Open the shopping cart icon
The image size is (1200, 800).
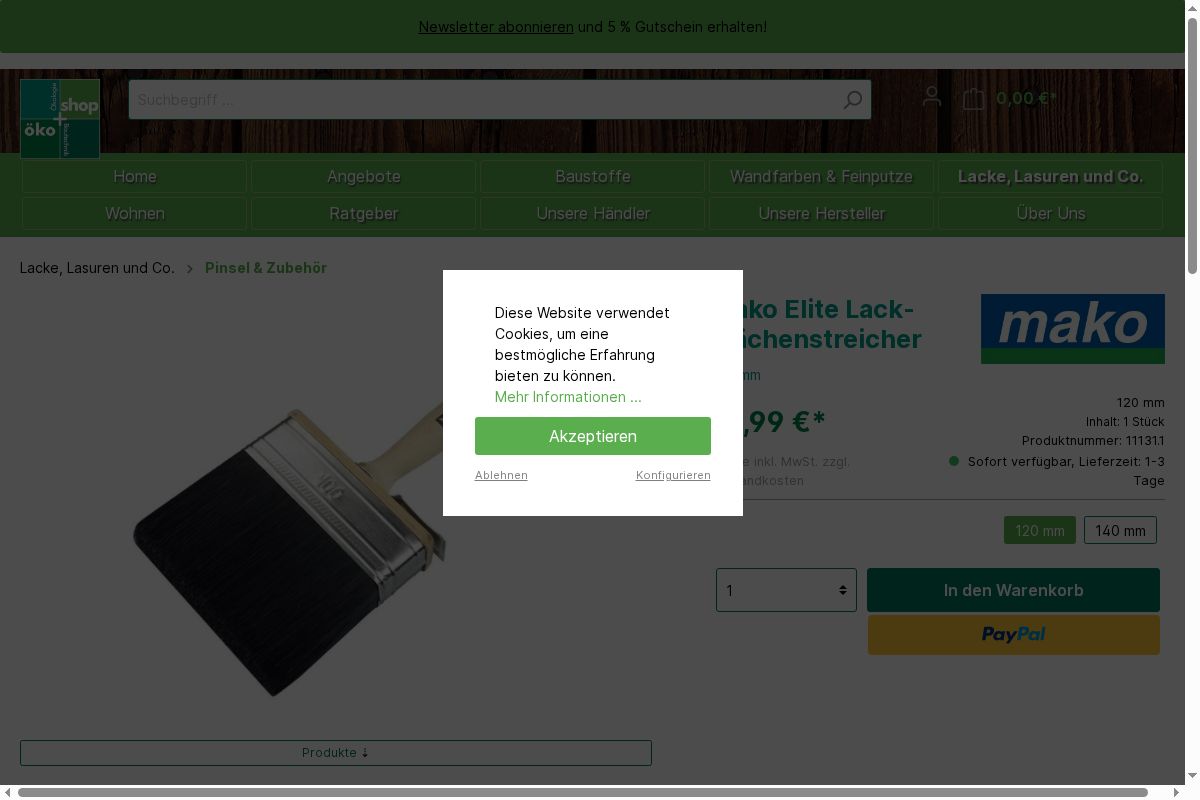(973, 98)
